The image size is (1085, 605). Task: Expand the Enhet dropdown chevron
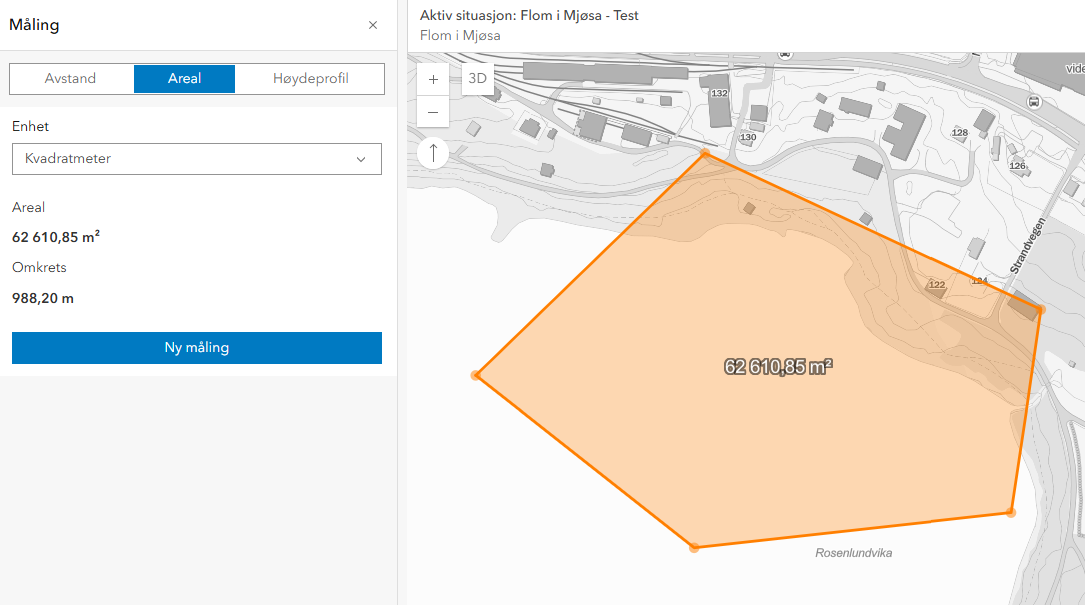click(x=361, y=159)
